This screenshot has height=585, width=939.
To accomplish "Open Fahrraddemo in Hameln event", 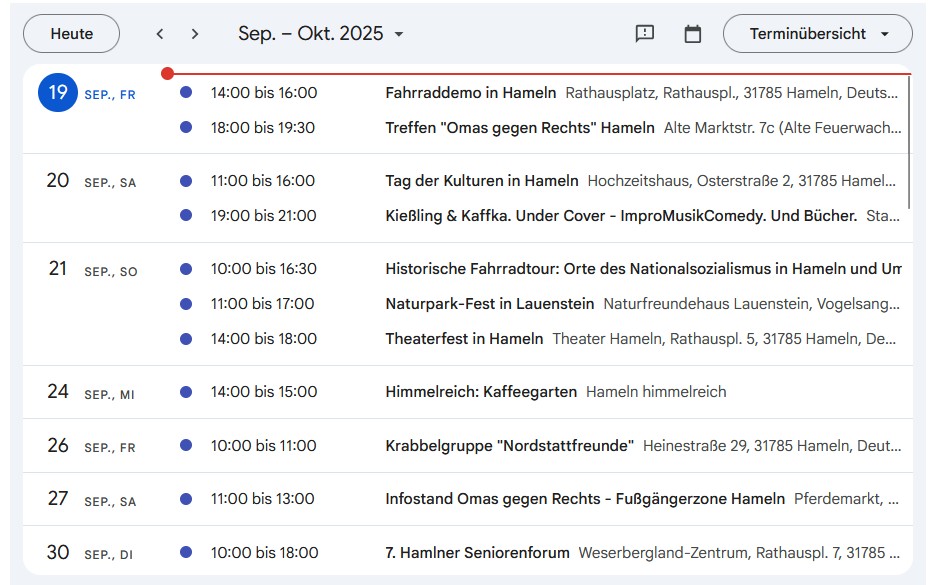I will click(470, 93).
